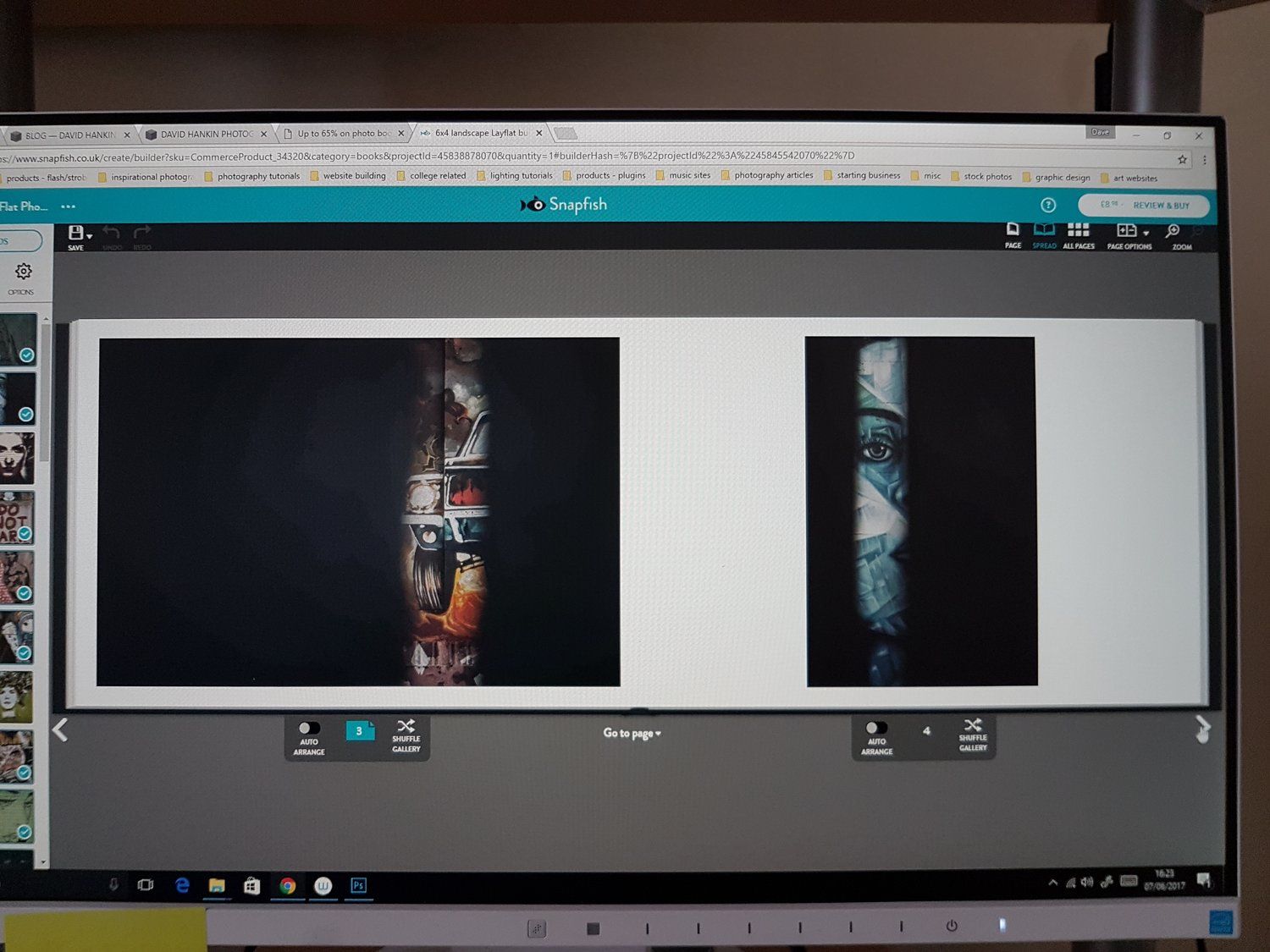Switch to 'DAVID HANKIN PHOTOG' tab
This screenshot has width=1270, height=952.
tap(206, 135)
